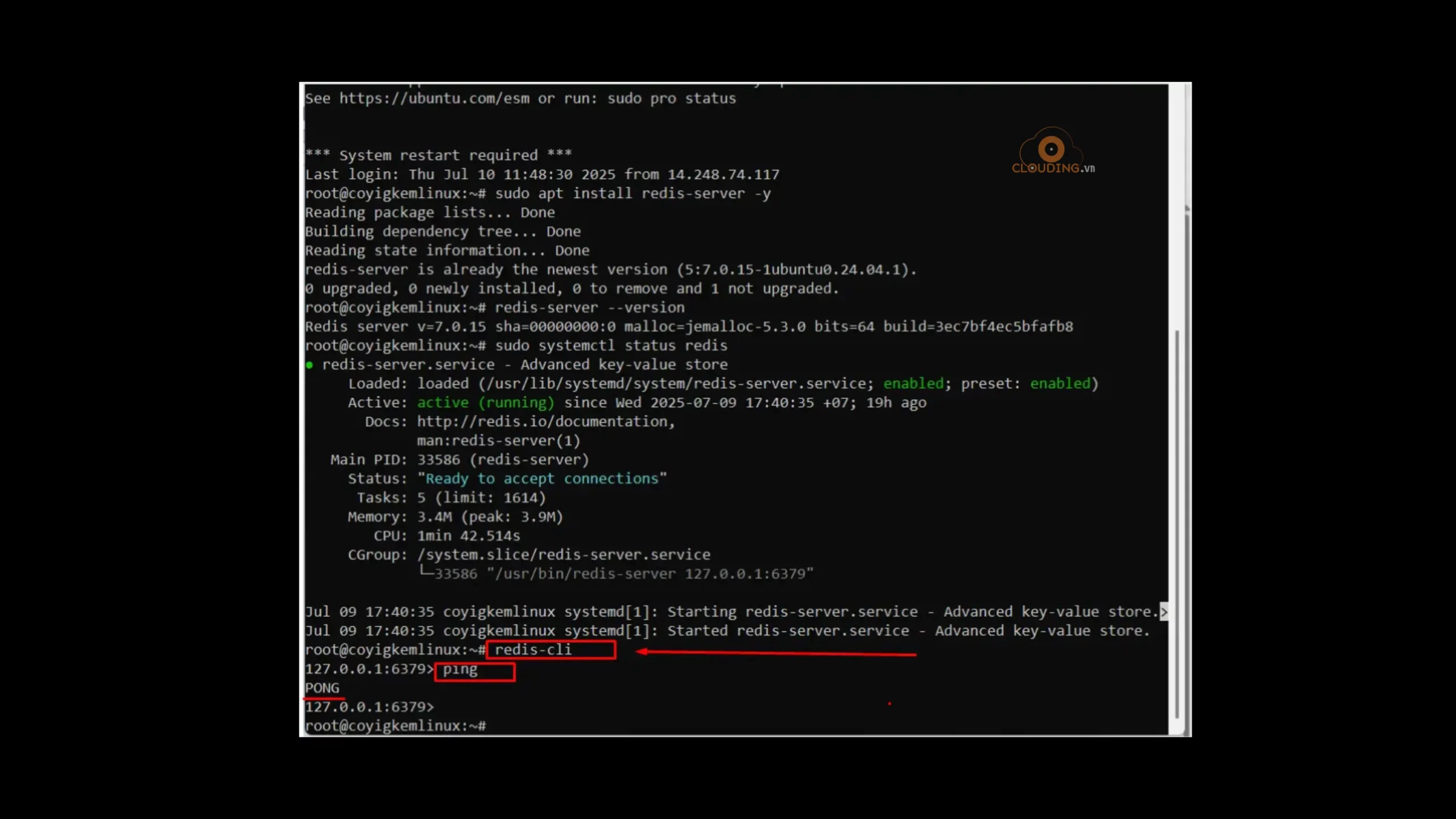Click the 'sudo systemctl status redis' command
The width and height of the screenshot is (1456, 819).
click(x=611, y=346)
